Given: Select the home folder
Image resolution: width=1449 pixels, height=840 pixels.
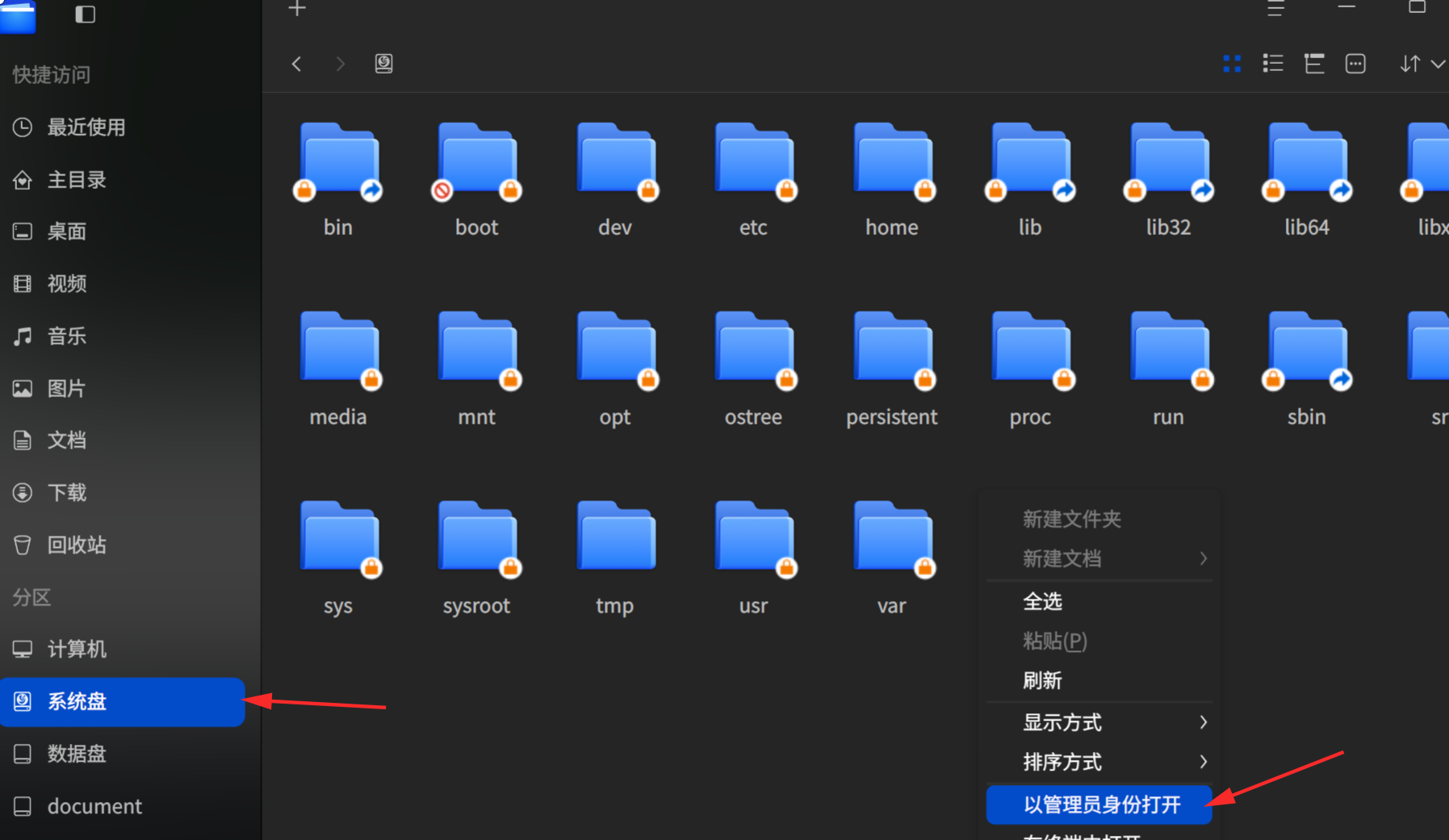Looking at the screenshot, I should click(x=892, y=179).
